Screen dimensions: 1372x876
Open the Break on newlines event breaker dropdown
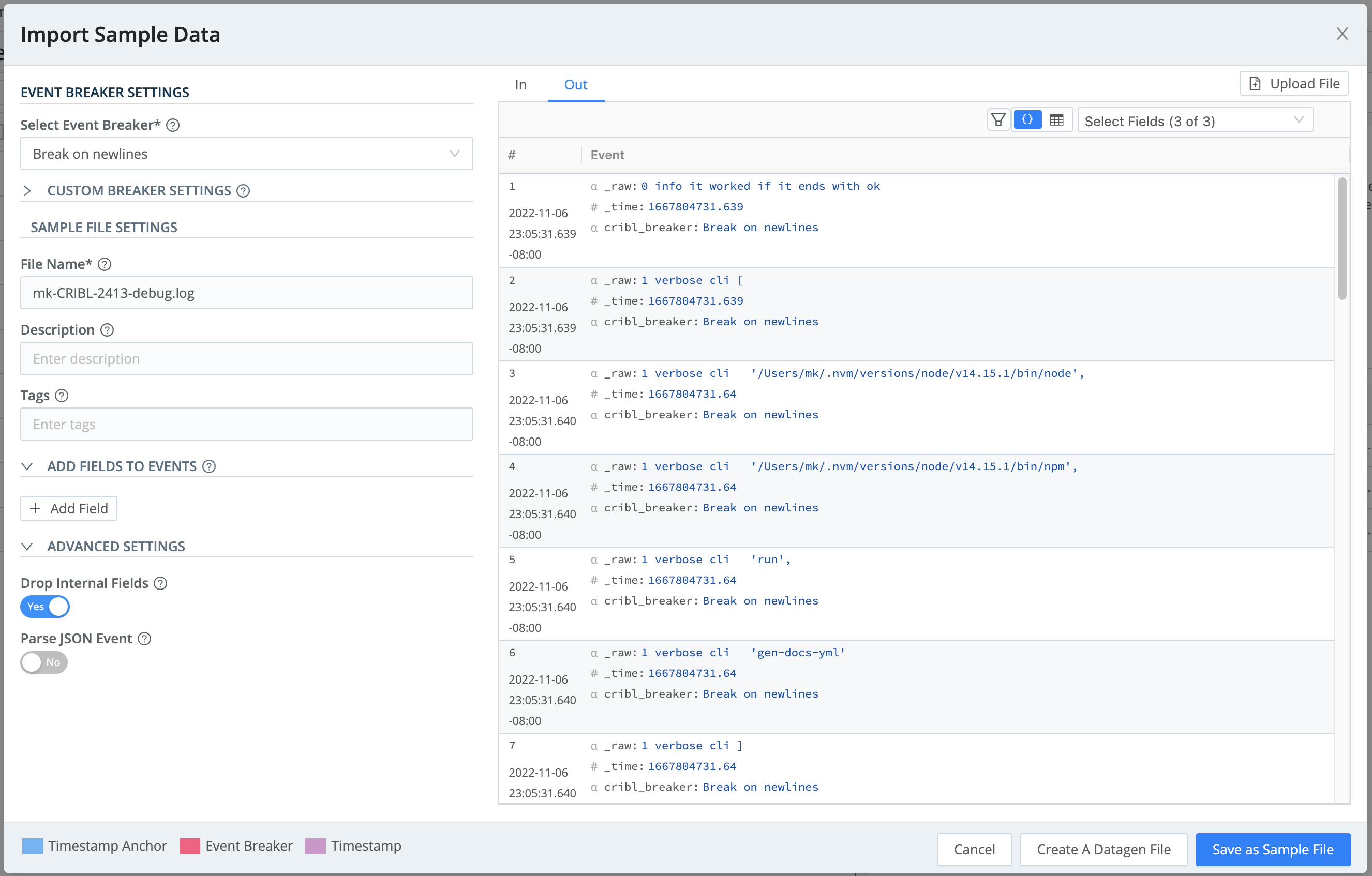click(x=246, y=153)
